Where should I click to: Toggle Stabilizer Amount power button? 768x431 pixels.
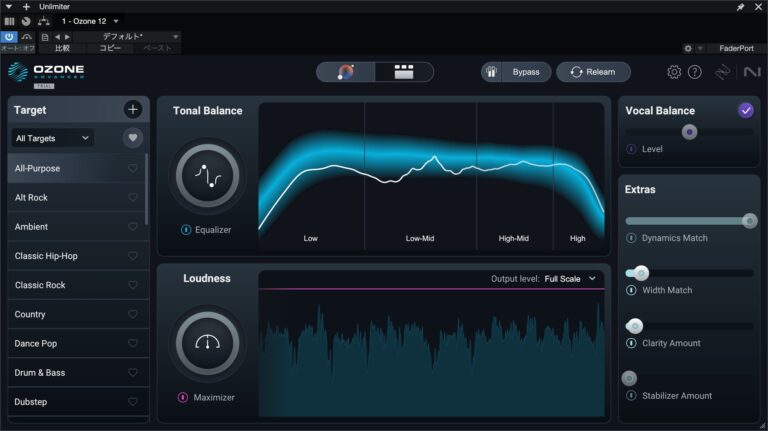(x=631, y=396)
